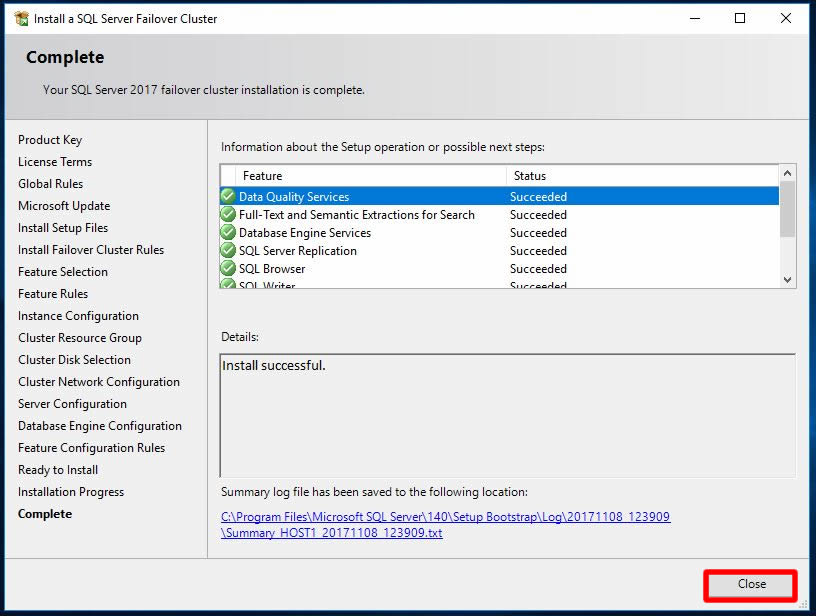
Task: Click green check icon for SQL Server Replication
Action: [x=228, y=251]
